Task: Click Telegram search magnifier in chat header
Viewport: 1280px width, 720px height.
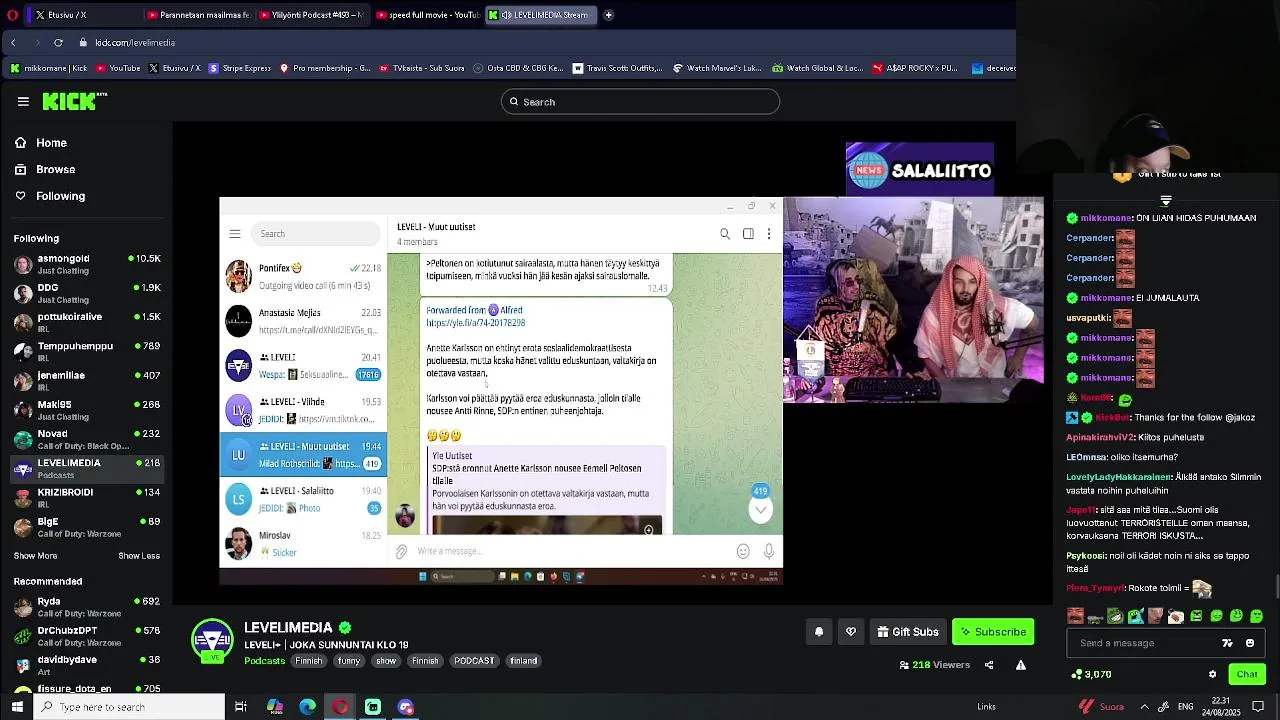Action: click(x=725, y=234)
